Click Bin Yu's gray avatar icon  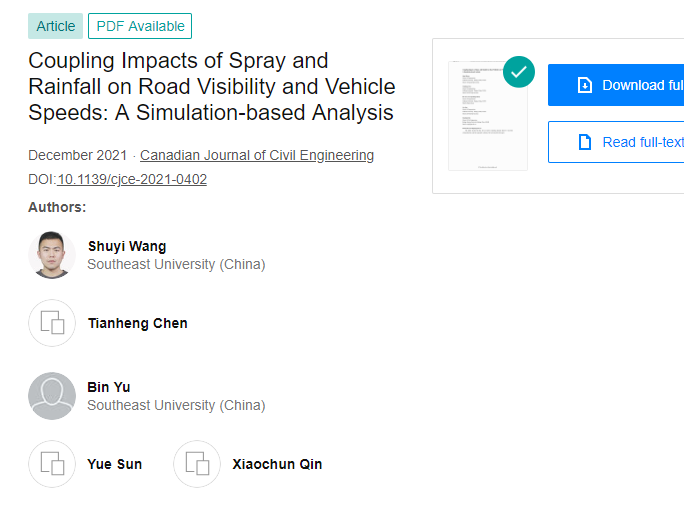(x=51, y=396)
